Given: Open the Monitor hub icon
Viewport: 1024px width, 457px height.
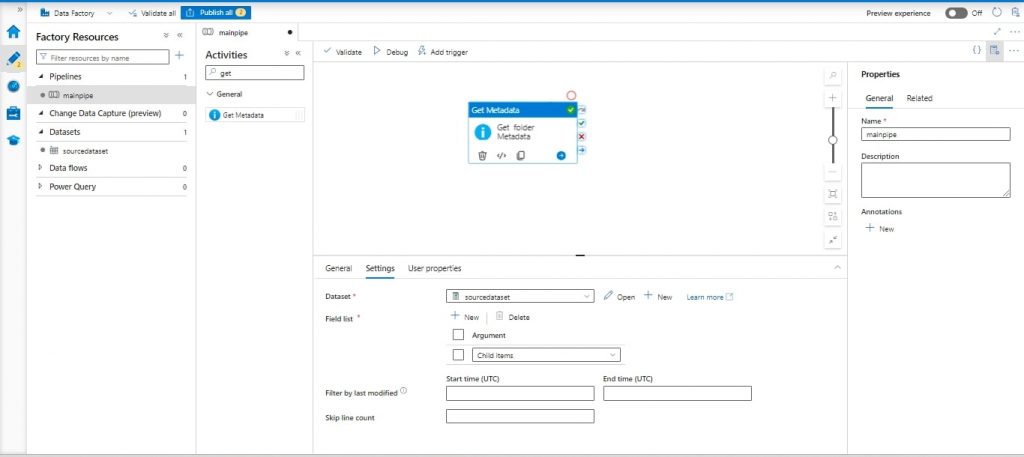Looking at the screenshot, I should point(13,87).
